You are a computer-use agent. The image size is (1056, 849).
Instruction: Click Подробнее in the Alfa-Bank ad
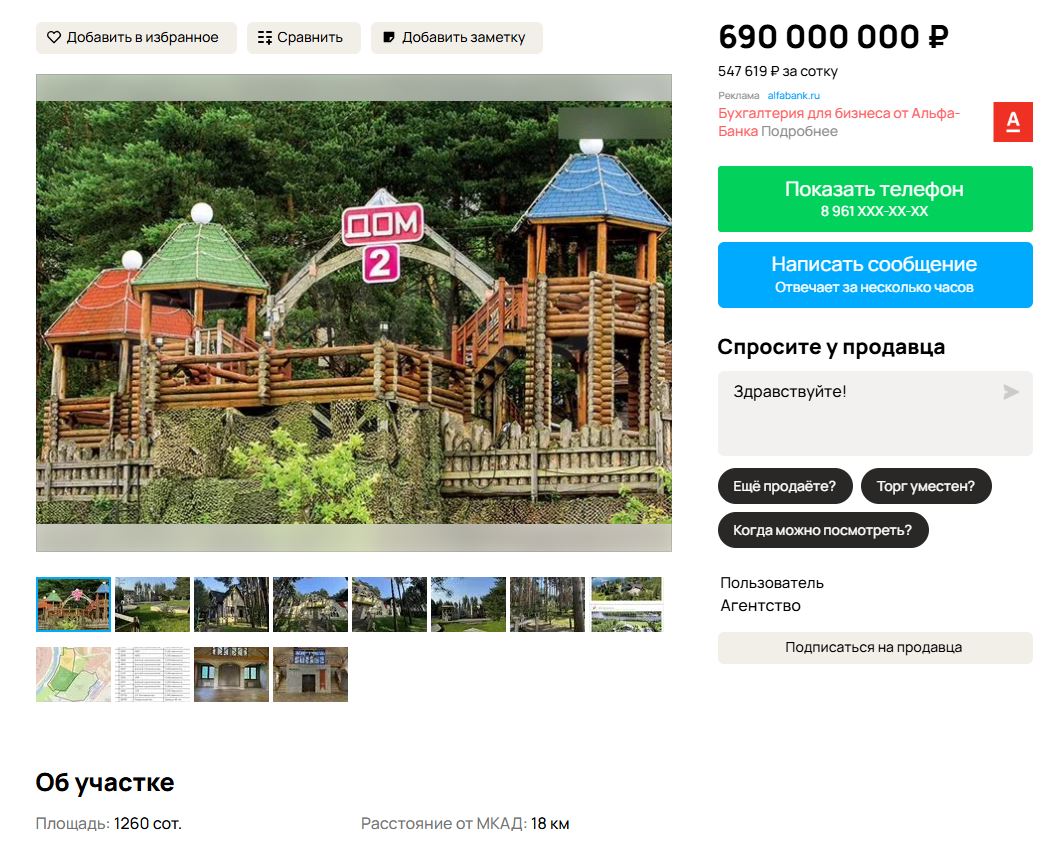tap(799, 131)
